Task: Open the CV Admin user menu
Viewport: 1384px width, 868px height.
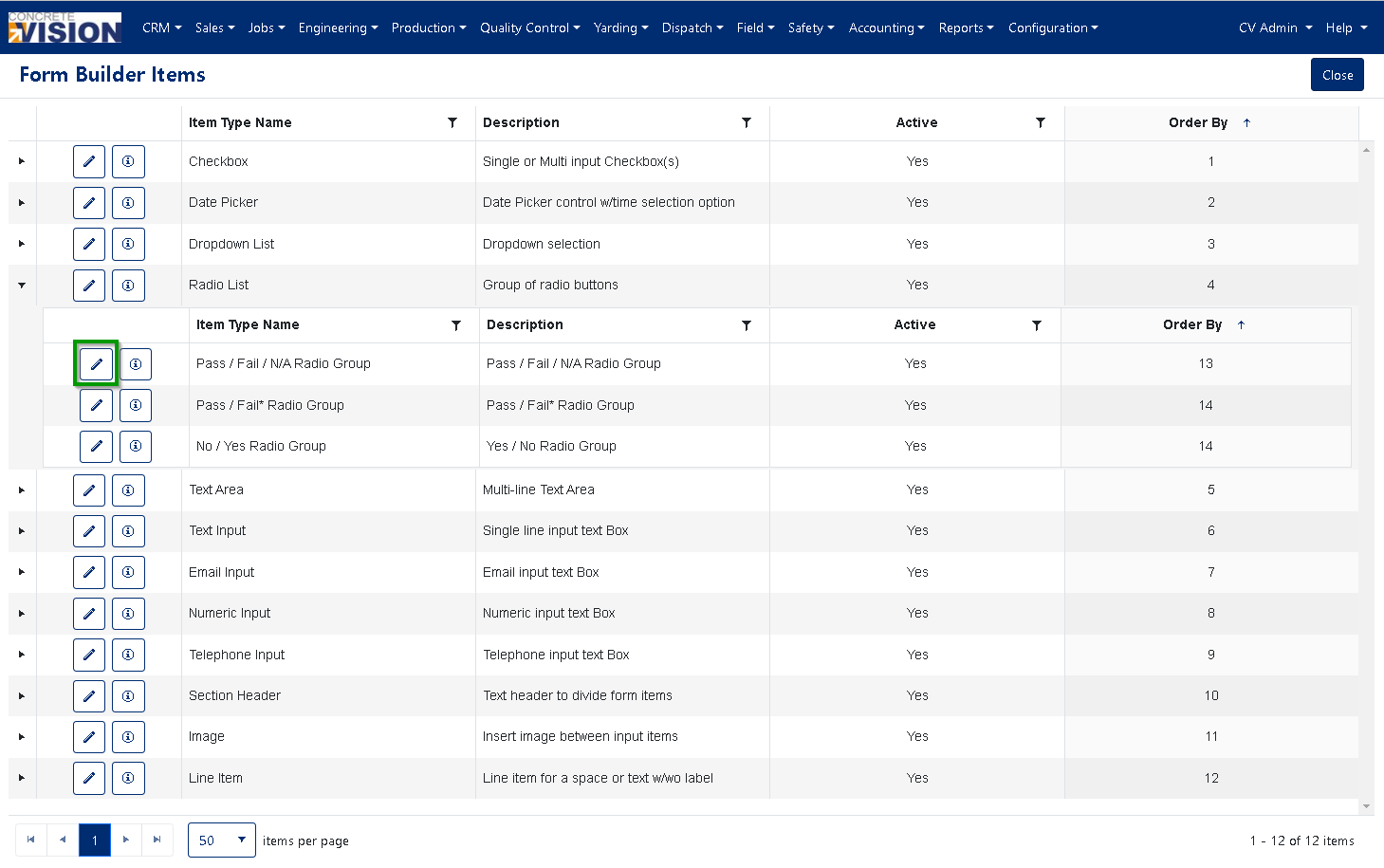Action: coord(1275,28)
